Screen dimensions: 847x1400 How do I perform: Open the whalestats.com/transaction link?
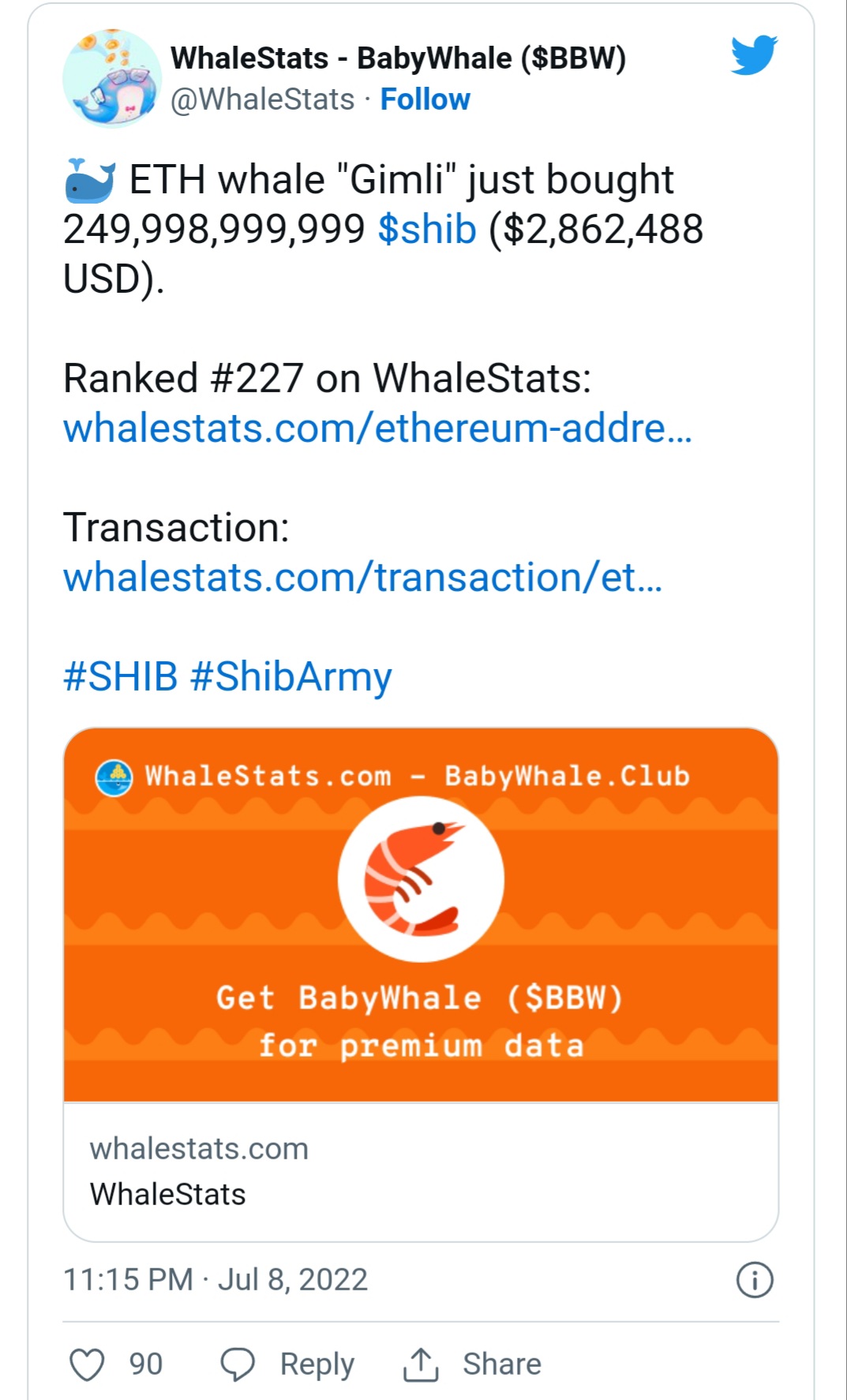coord(362,577)
